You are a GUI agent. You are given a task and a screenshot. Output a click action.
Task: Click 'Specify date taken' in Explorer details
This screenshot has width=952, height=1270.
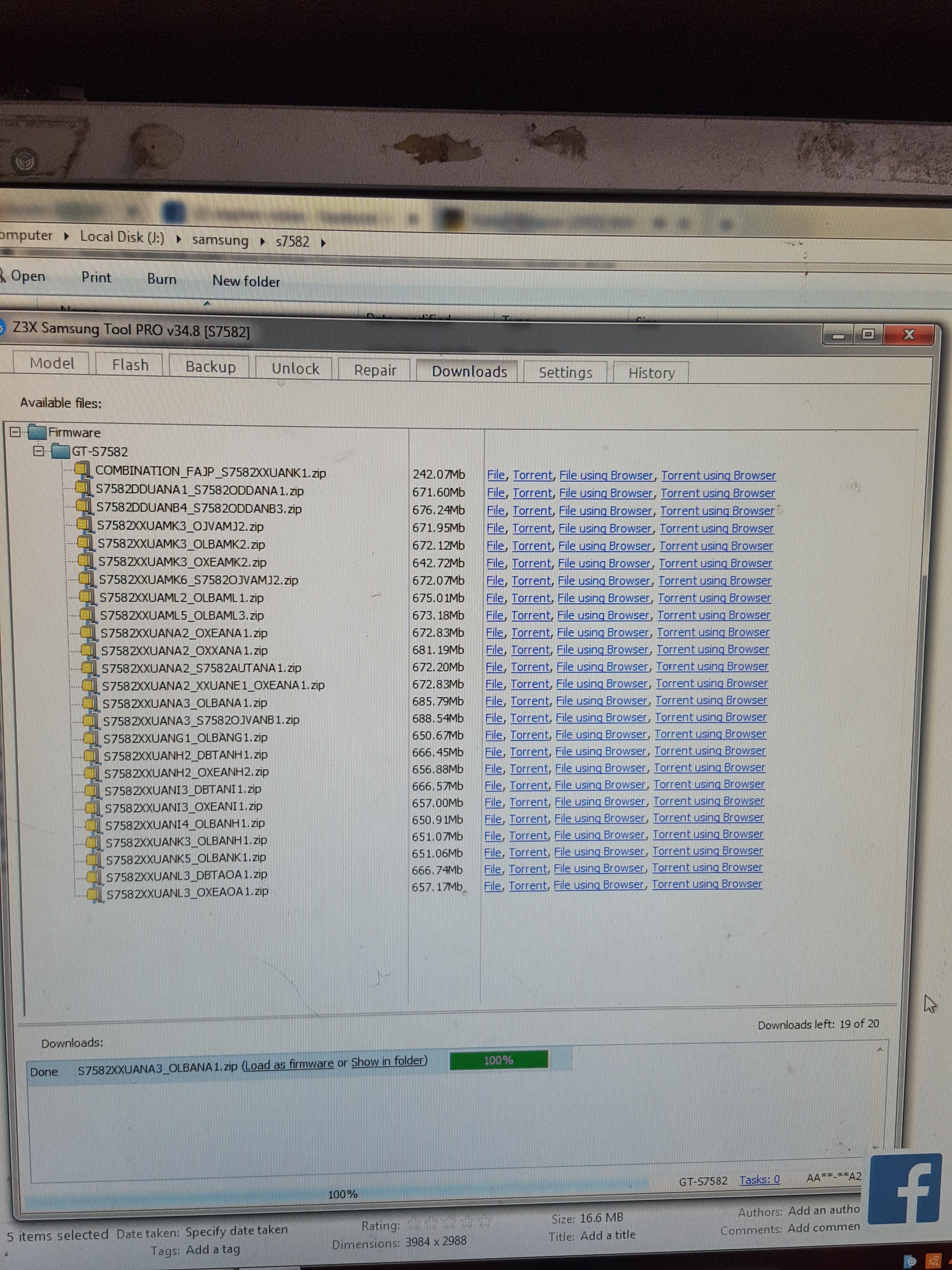click(236, 1231)
